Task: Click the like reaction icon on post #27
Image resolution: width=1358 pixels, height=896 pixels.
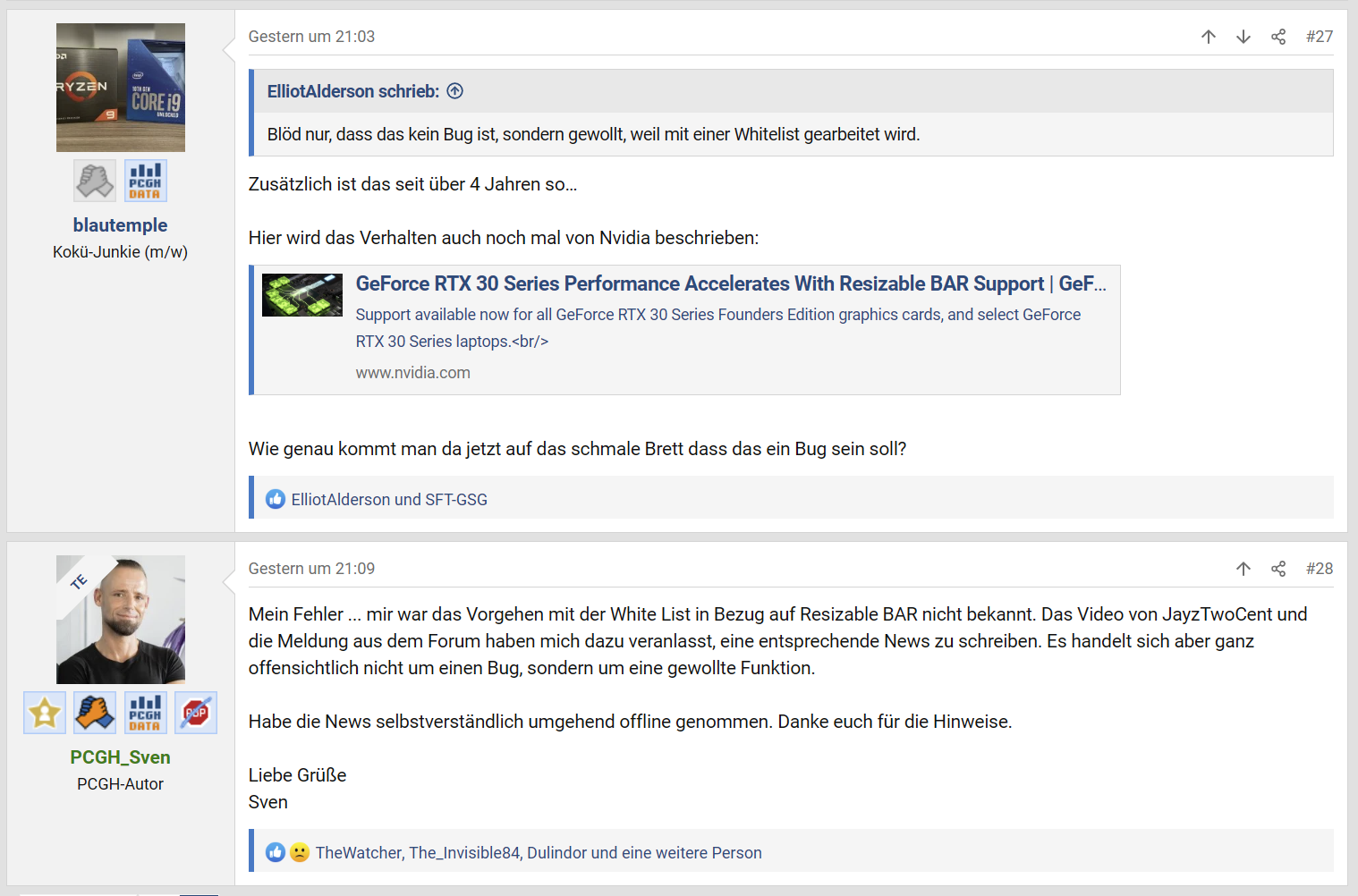Action: coord(276,499)
